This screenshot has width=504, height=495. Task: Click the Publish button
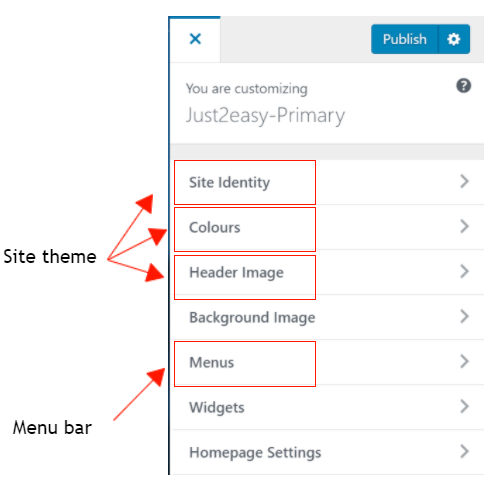click(405, 39)
